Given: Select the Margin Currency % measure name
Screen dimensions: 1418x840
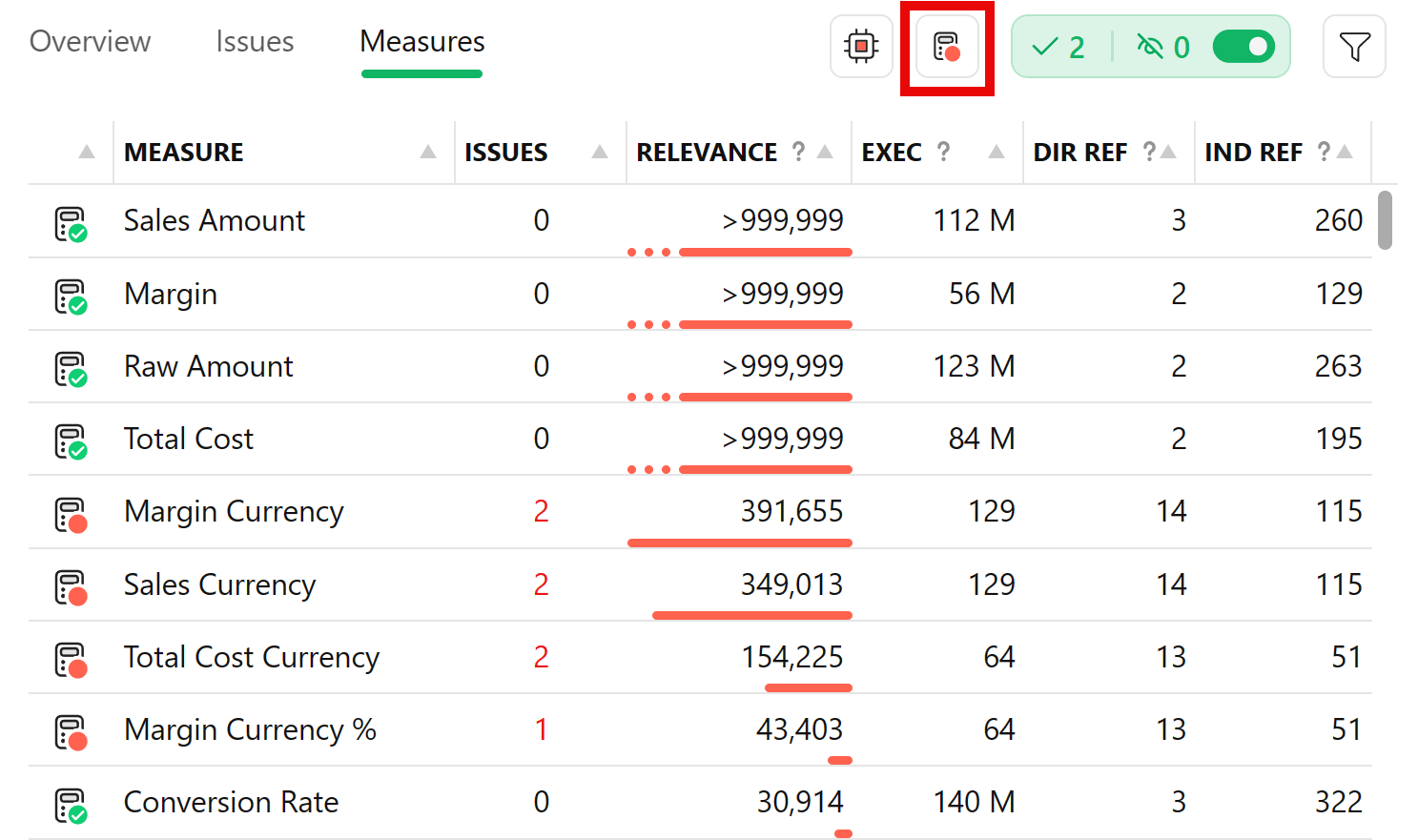Looking at the screenshot, I should coord(250,729).
